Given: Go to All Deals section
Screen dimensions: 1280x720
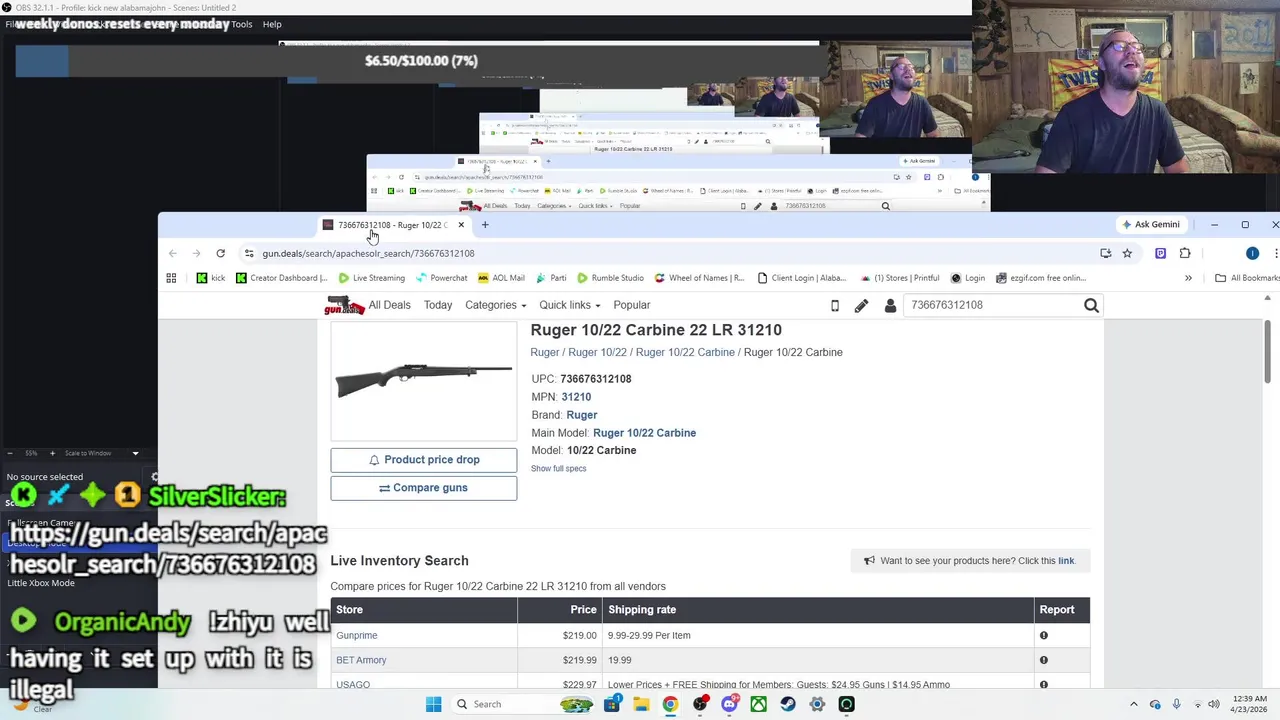Looking at the screenshot, I should pyautogui.click(x=389, y=305).
